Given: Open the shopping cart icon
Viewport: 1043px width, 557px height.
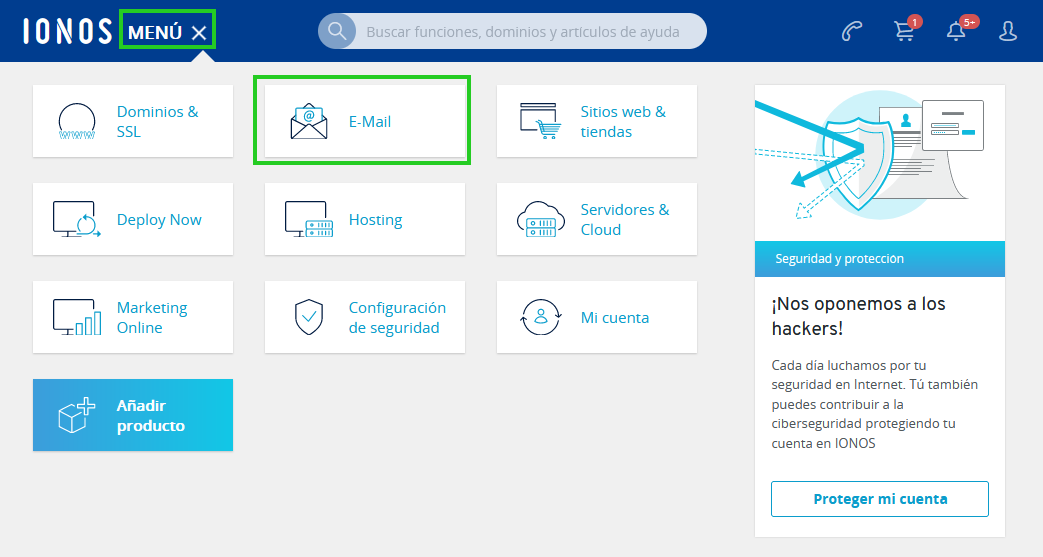Looking at the screenshot, I should tap(905, 31).
